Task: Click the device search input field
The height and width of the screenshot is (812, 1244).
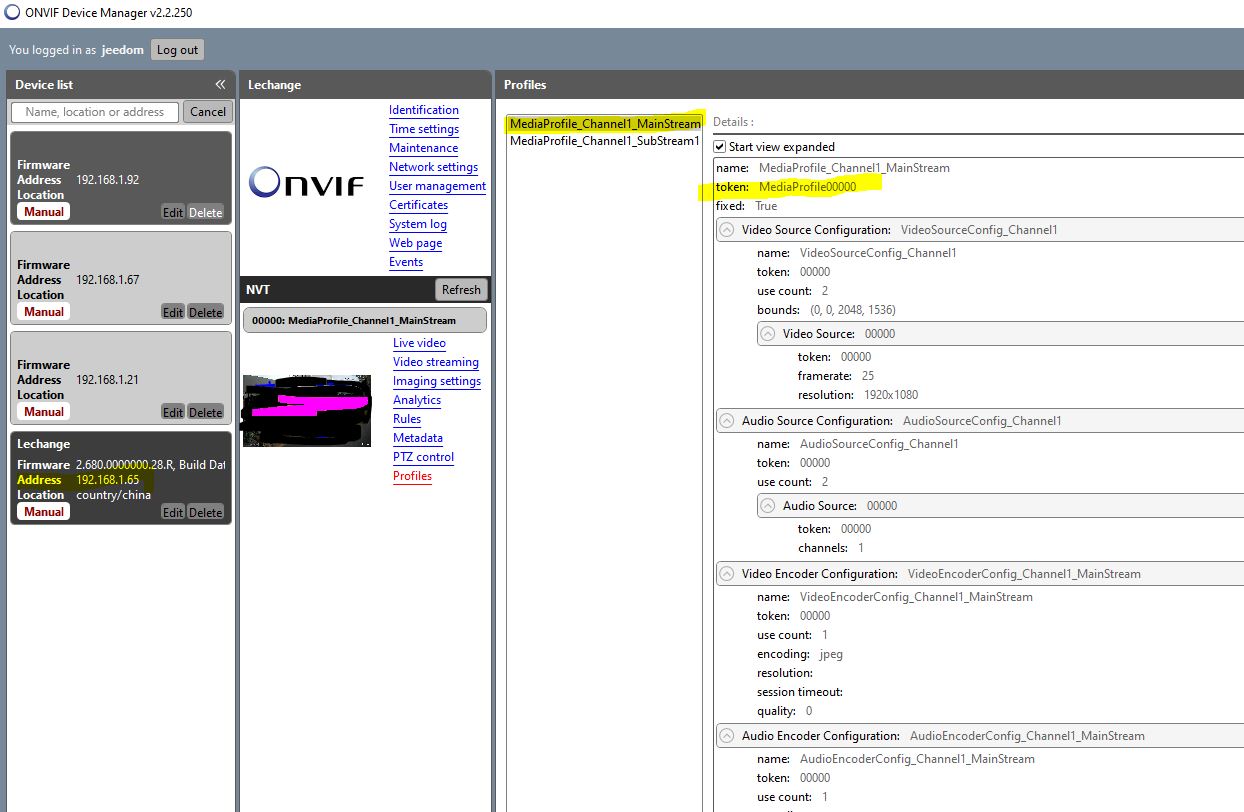Action: tap(95, 112)
